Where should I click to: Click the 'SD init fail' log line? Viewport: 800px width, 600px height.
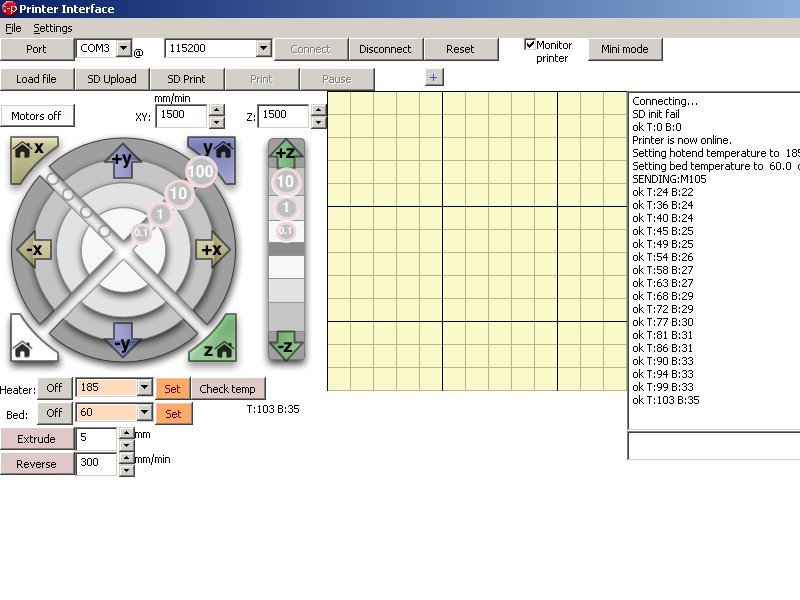pos(656,114)
